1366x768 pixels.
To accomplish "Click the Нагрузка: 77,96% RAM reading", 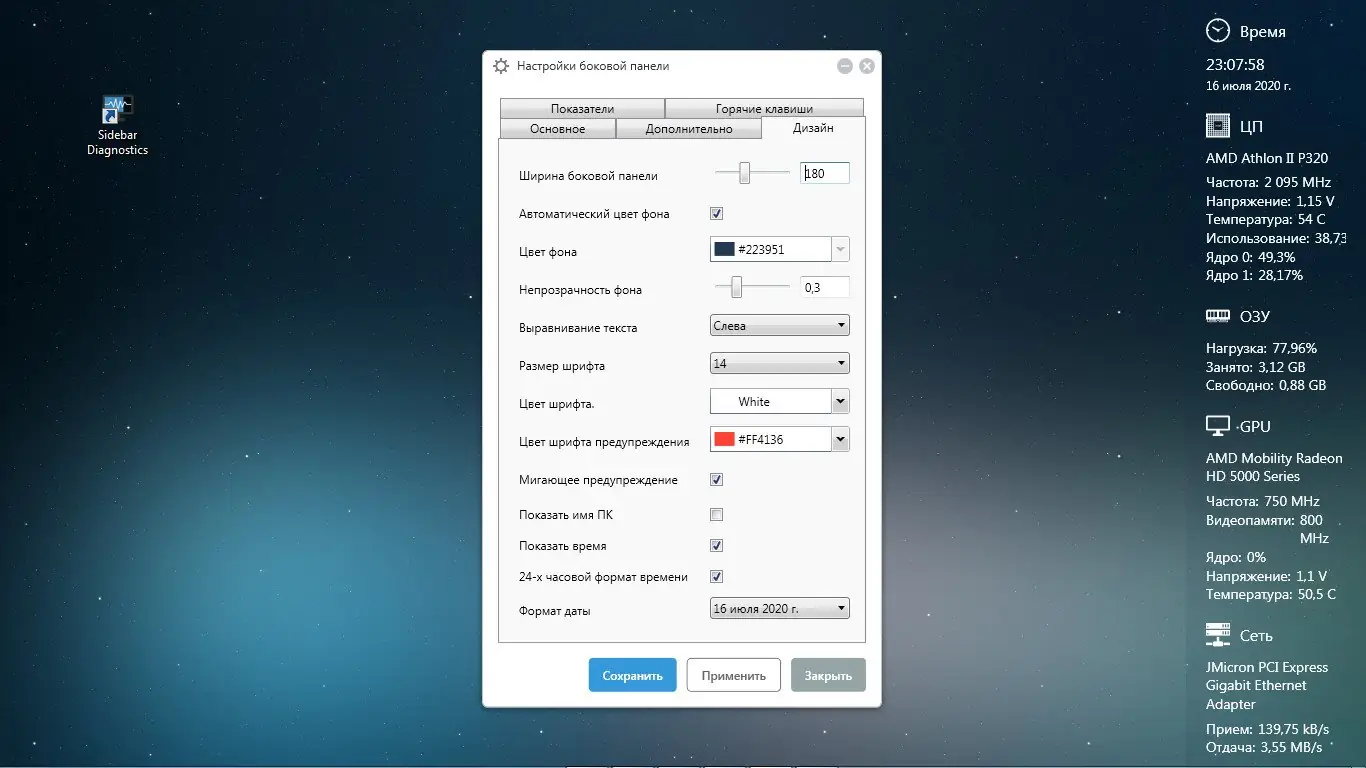I will (x=1261, y=349).
